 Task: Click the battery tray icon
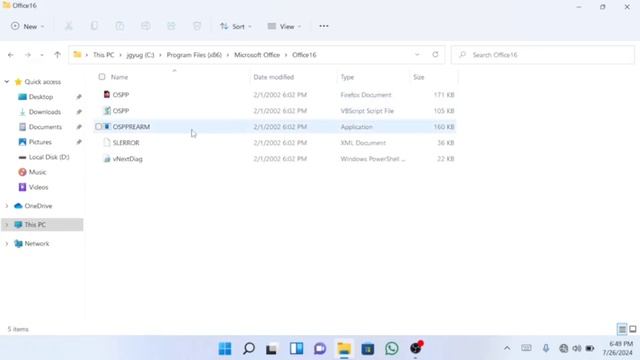click(x=590, y=348)
